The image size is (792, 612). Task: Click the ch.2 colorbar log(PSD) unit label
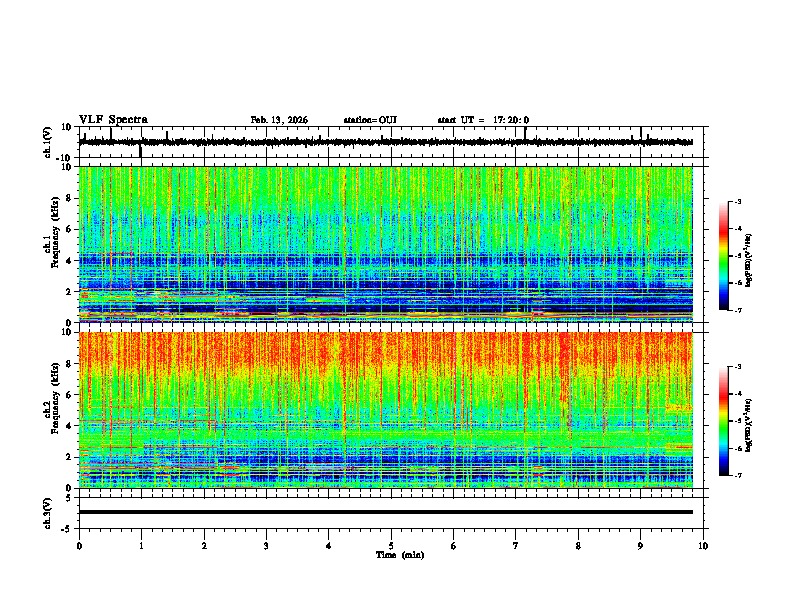(x=749, y=426)
